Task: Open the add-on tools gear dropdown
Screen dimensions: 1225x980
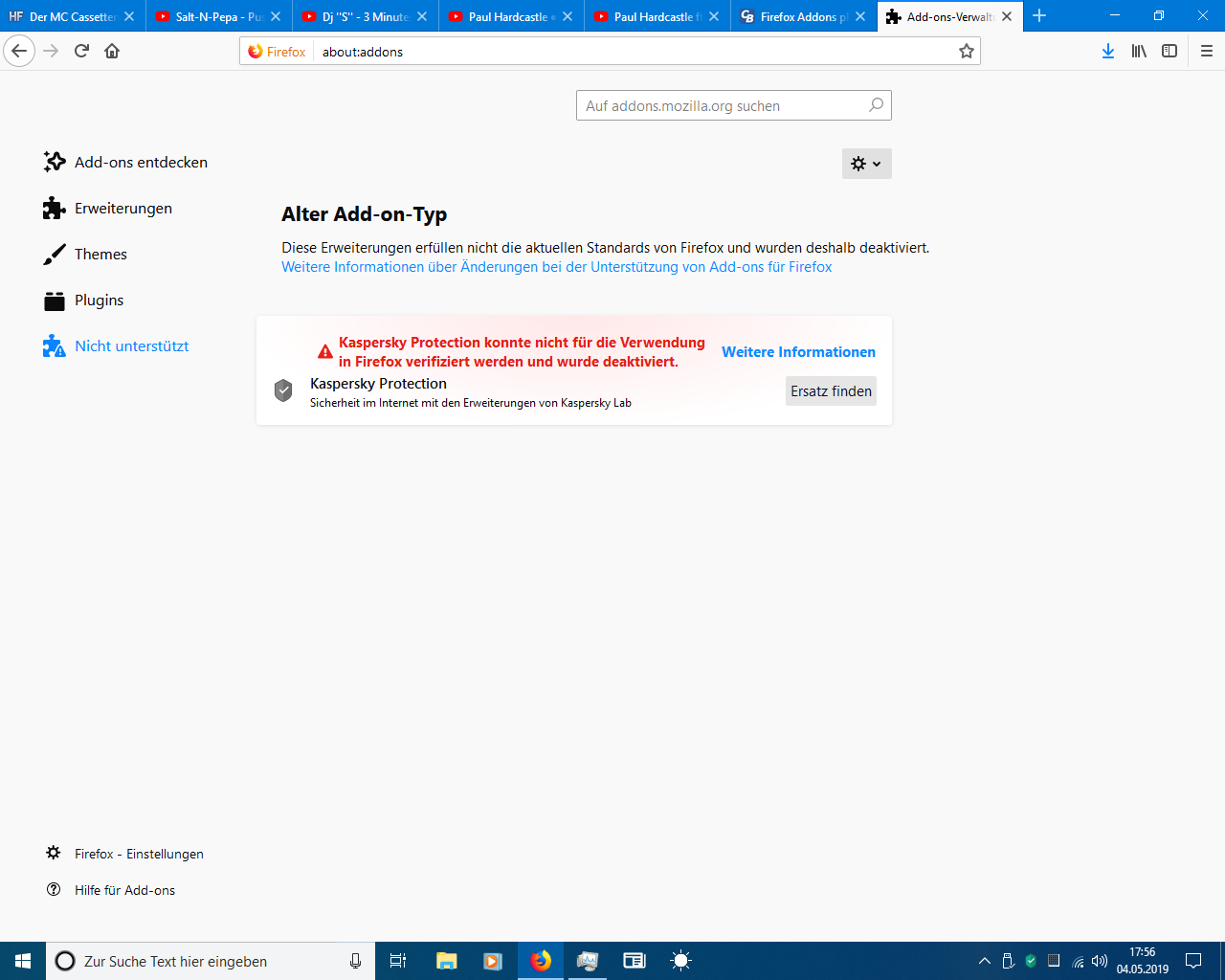Action: point(867,164)
